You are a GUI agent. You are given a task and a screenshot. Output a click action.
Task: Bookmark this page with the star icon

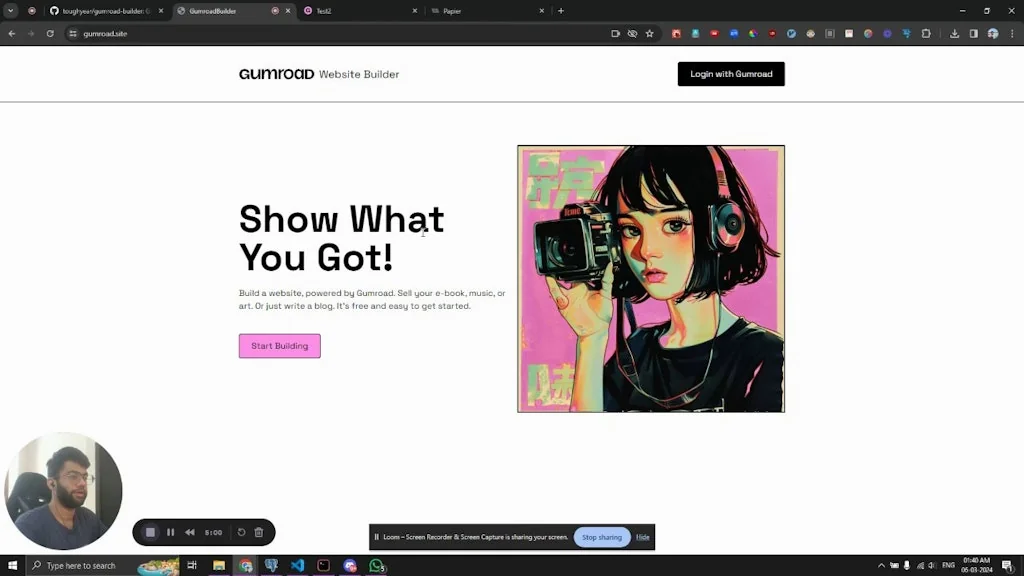(x=650, y=33)
